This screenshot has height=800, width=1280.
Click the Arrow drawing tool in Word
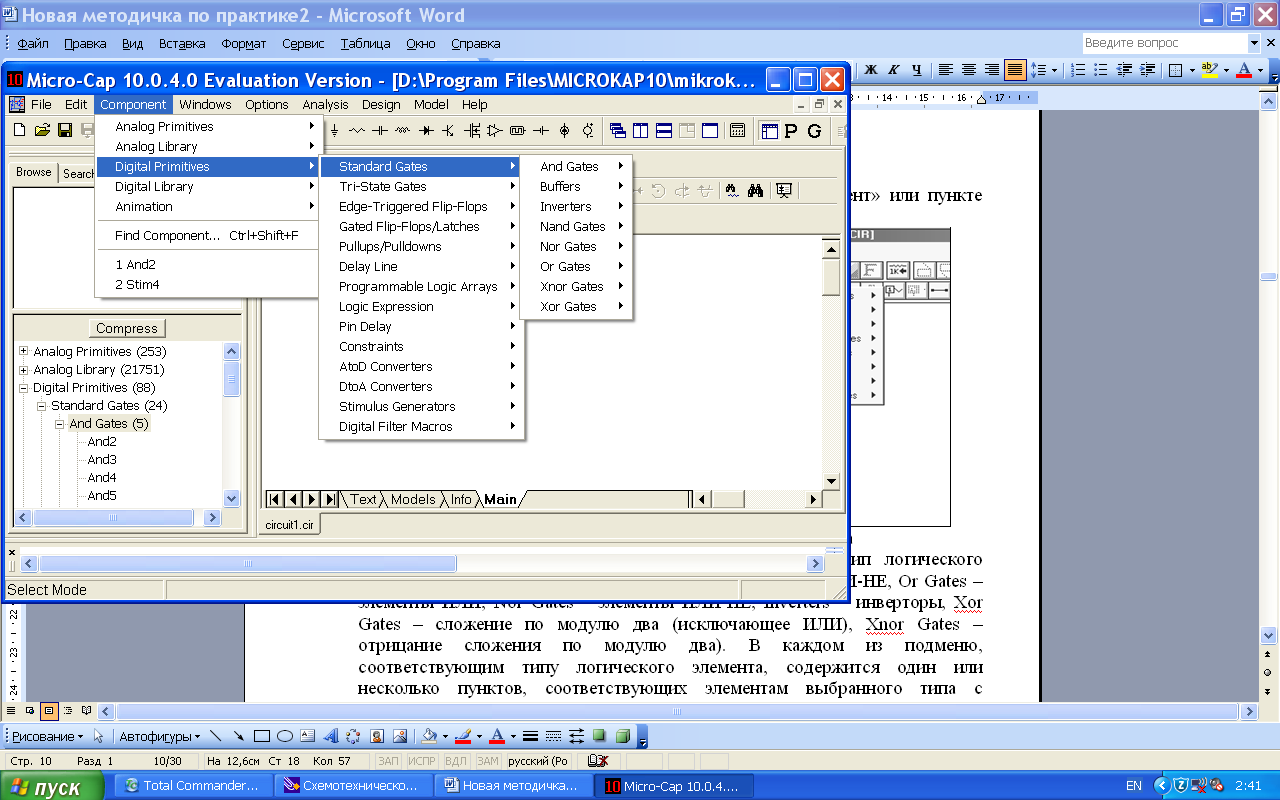pos(239,736)
